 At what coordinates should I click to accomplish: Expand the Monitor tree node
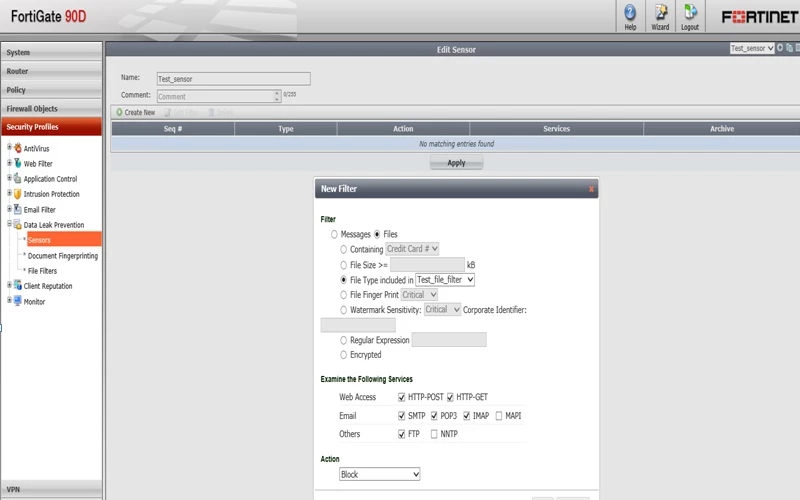pyautogui.click(x=9, y=300)
